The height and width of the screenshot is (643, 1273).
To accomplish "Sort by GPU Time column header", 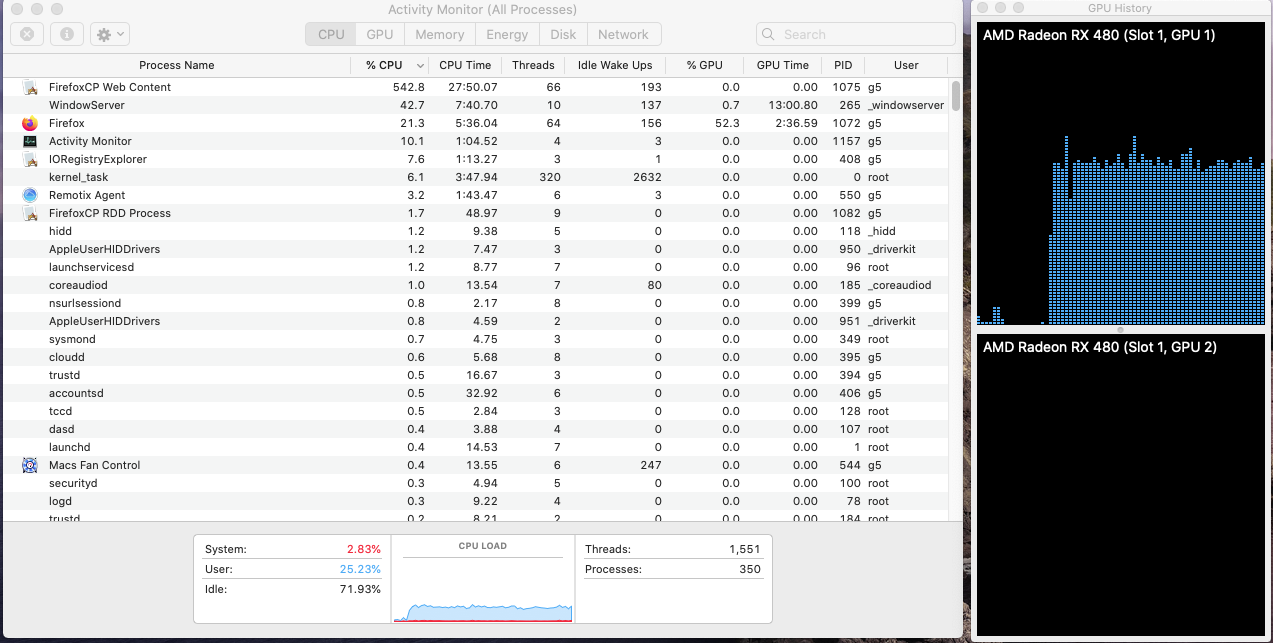I will (x=783, y=65).
